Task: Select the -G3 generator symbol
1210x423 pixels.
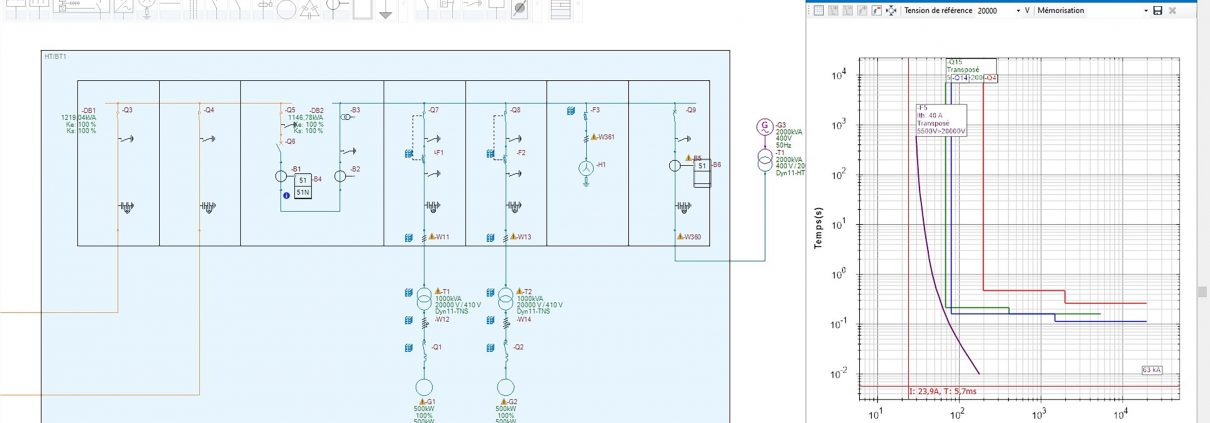Action: 765,127
